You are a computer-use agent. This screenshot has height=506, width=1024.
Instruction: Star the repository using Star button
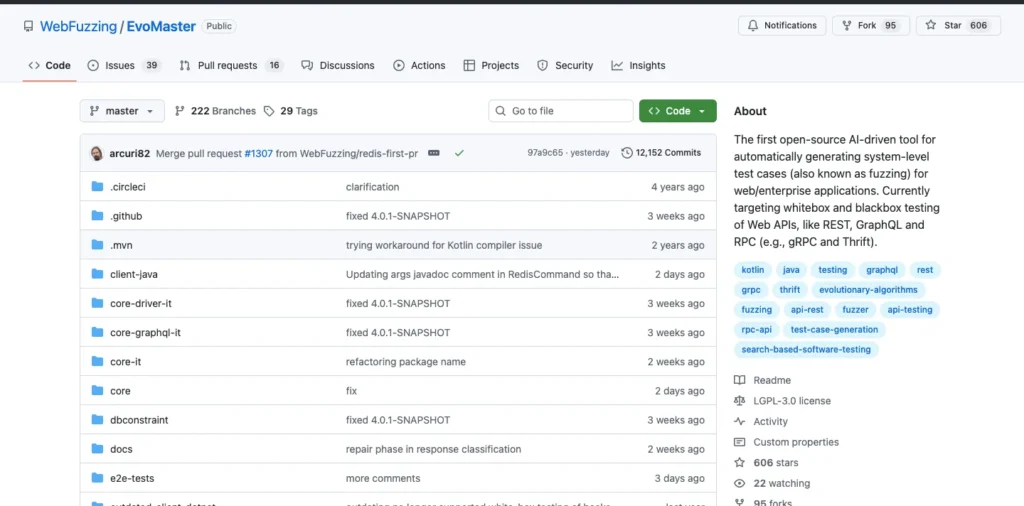coord(958,25)
